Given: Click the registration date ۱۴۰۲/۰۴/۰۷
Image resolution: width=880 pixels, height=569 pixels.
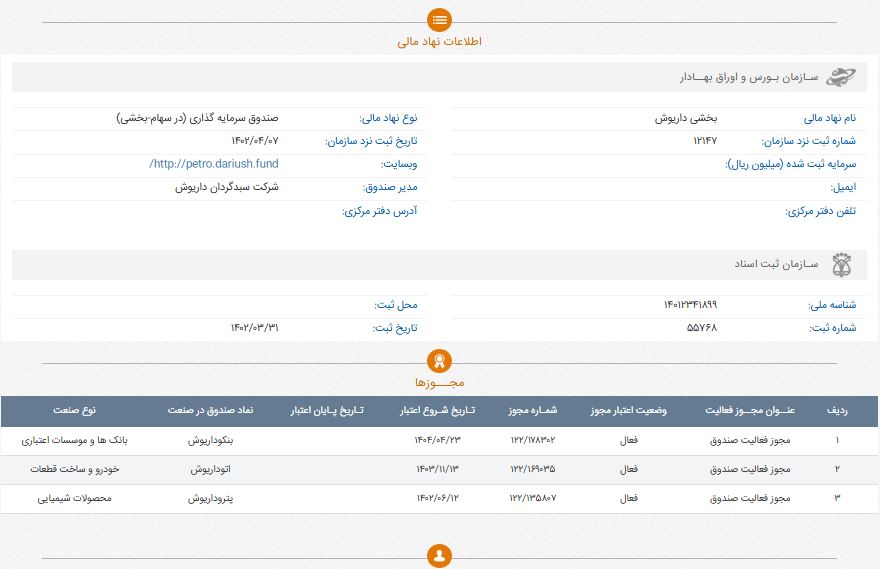Looking at the screenshot, I should tap(255, 141).
